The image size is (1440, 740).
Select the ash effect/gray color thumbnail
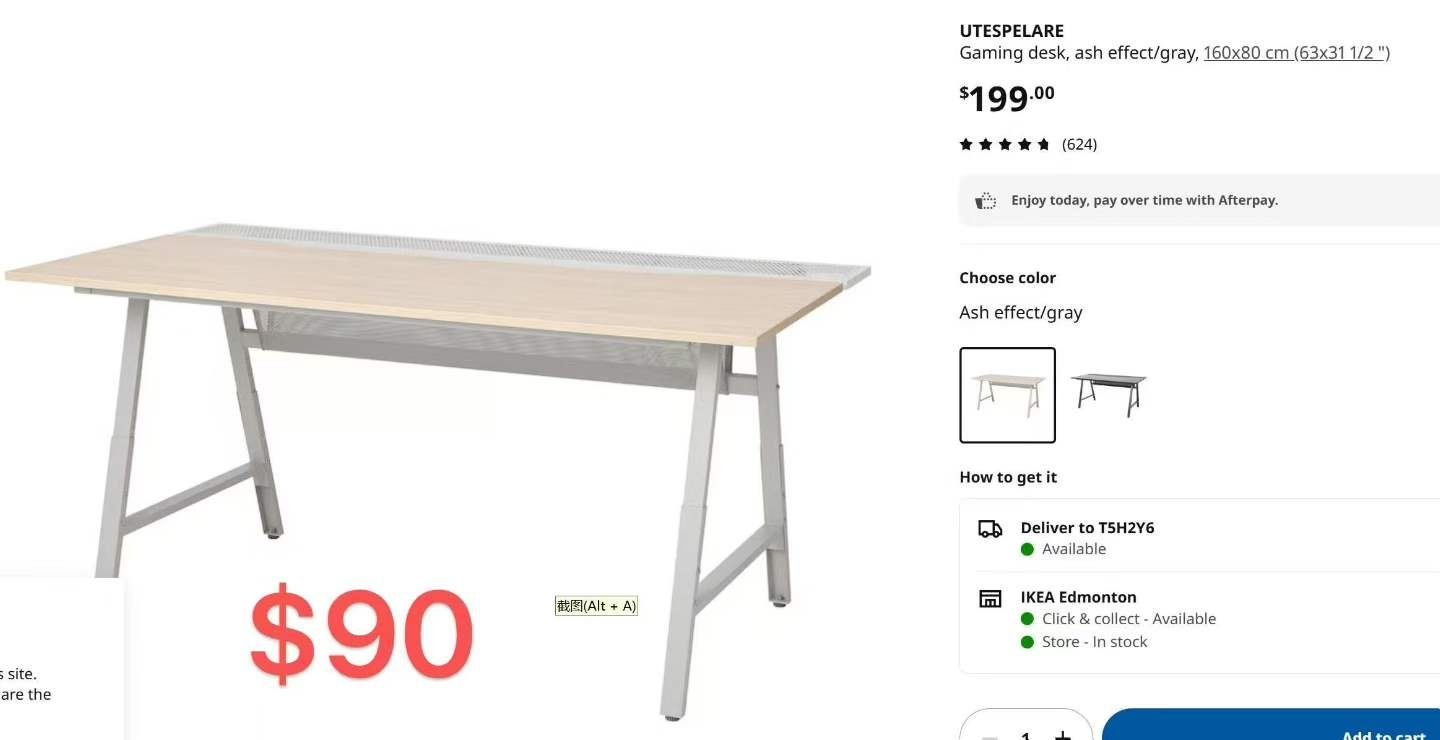pos(1008,395)
